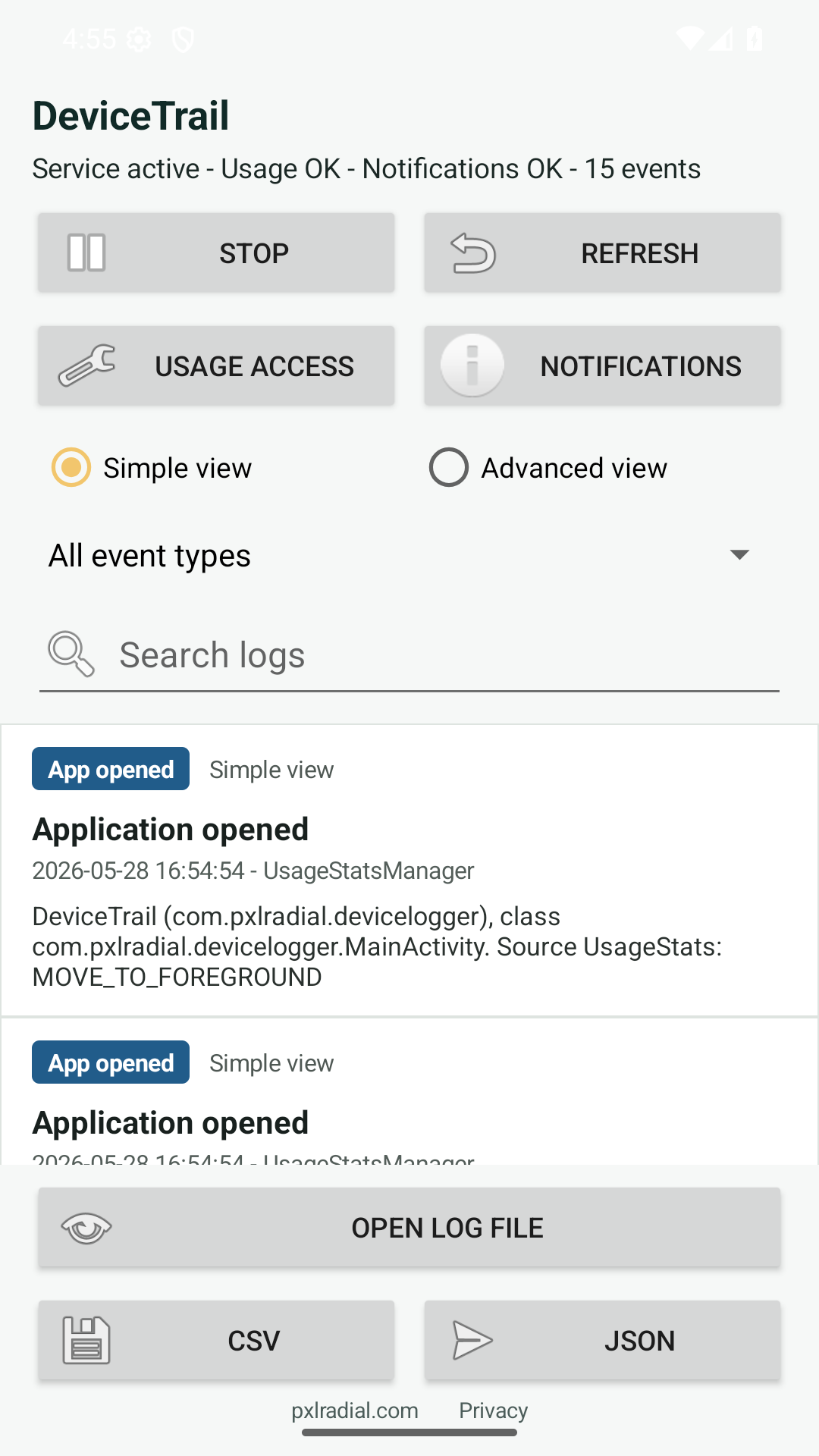Tap the info icon on NOTIFICATIONS
819x1456 pixels.
pos(472,366)
